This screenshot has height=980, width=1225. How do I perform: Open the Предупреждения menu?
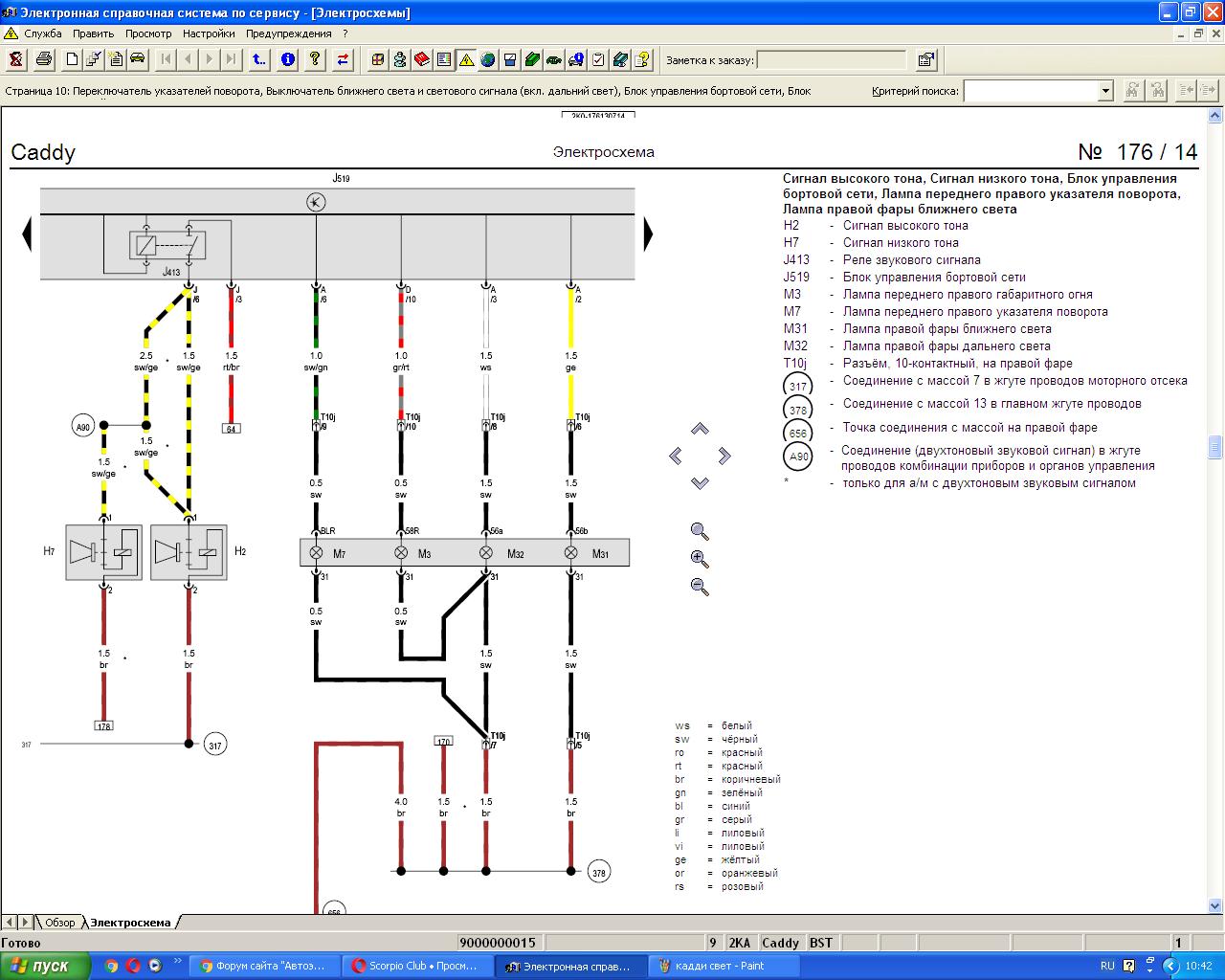tap(289, 33)
